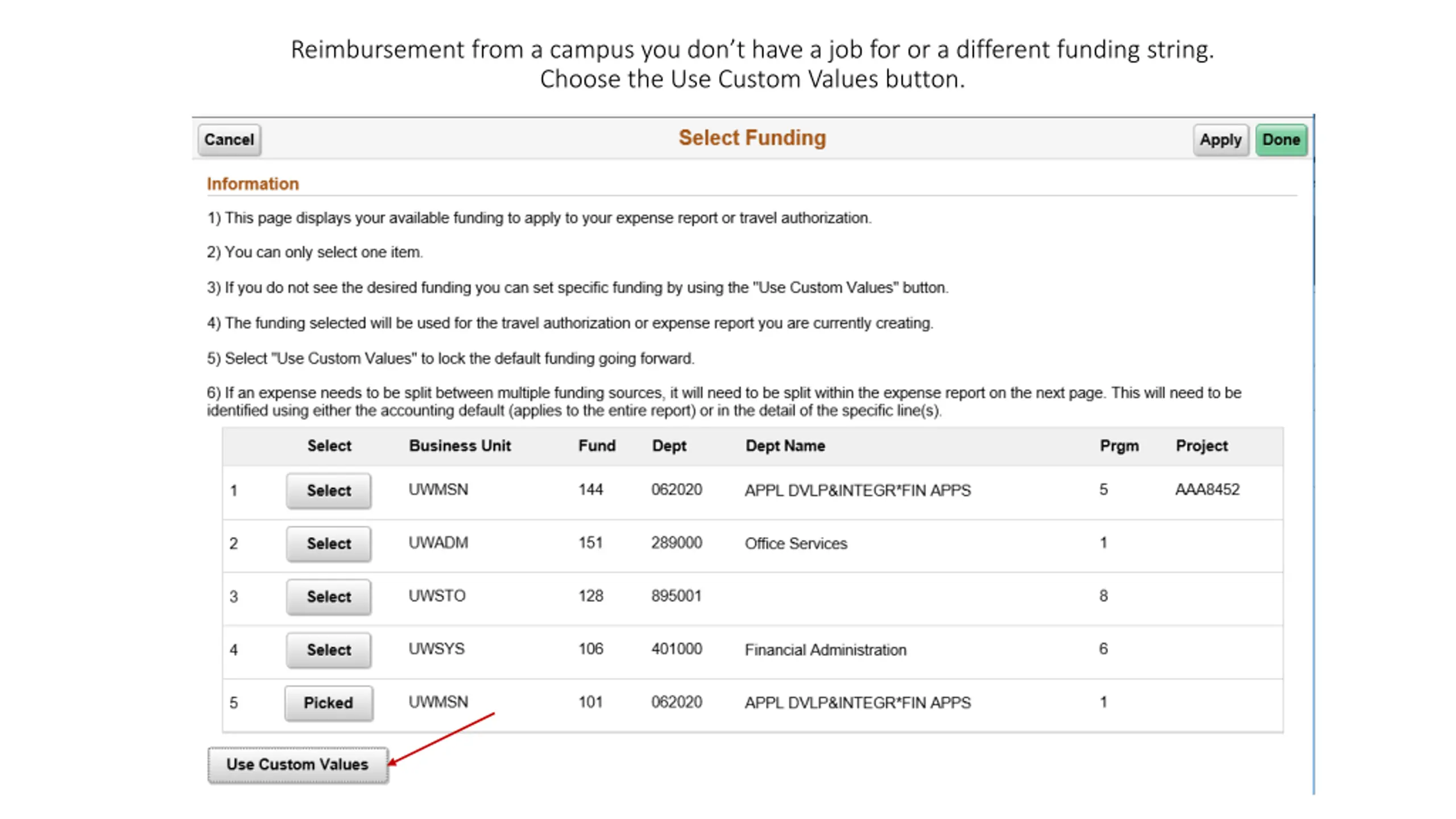Viewport: 1456px width, 819px height.
Task: Select UWSYS Financial Administration funding
Action: 329,650
